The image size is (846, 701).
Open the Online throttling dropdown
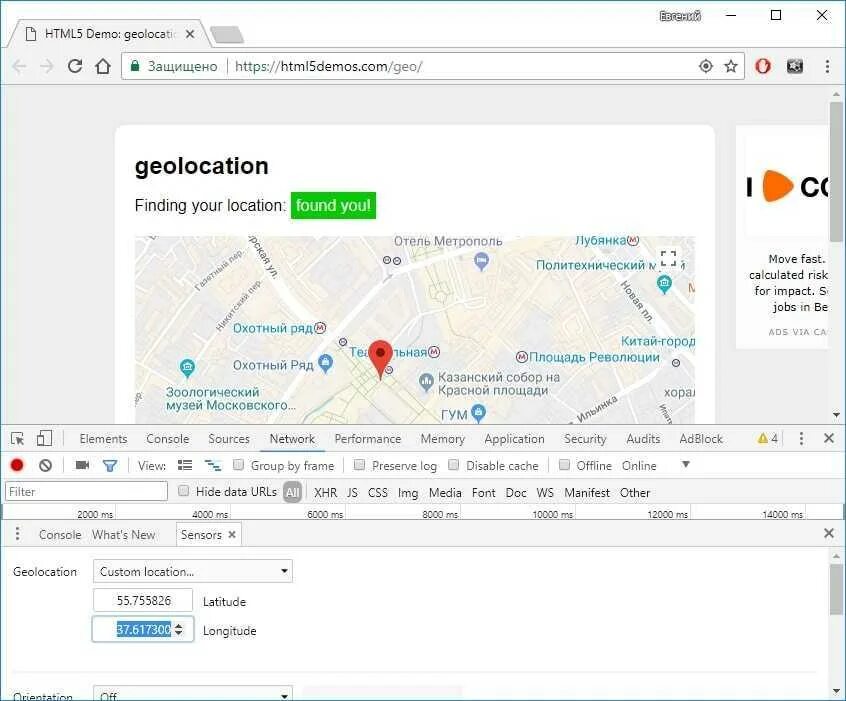655,465
